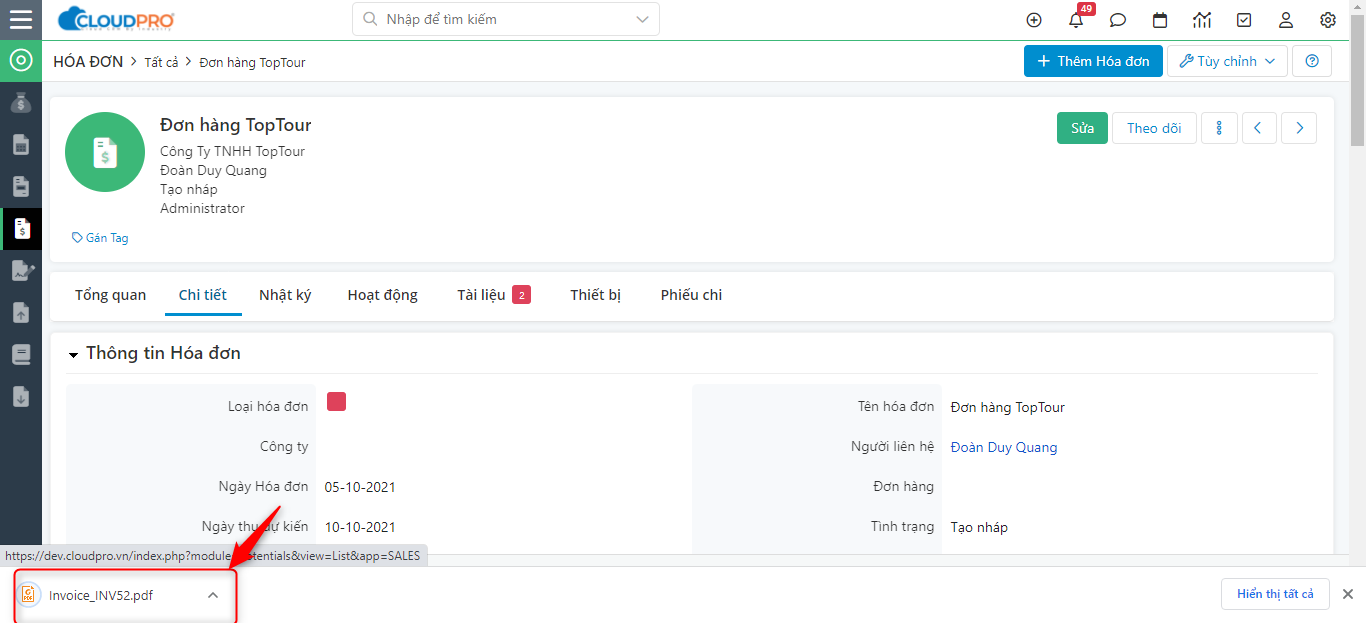Click the green invoice avatar icon
This screenshot has width=1366, height=623.
pyautogui.click(x=105, y=152)
